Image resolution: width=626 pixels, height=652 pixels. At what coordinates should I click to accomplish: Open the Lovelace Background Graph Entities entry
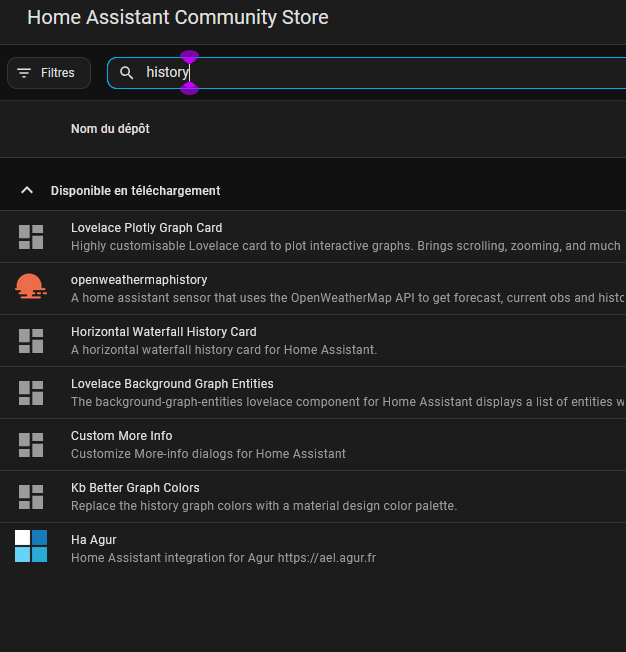(x=313, y=393)
